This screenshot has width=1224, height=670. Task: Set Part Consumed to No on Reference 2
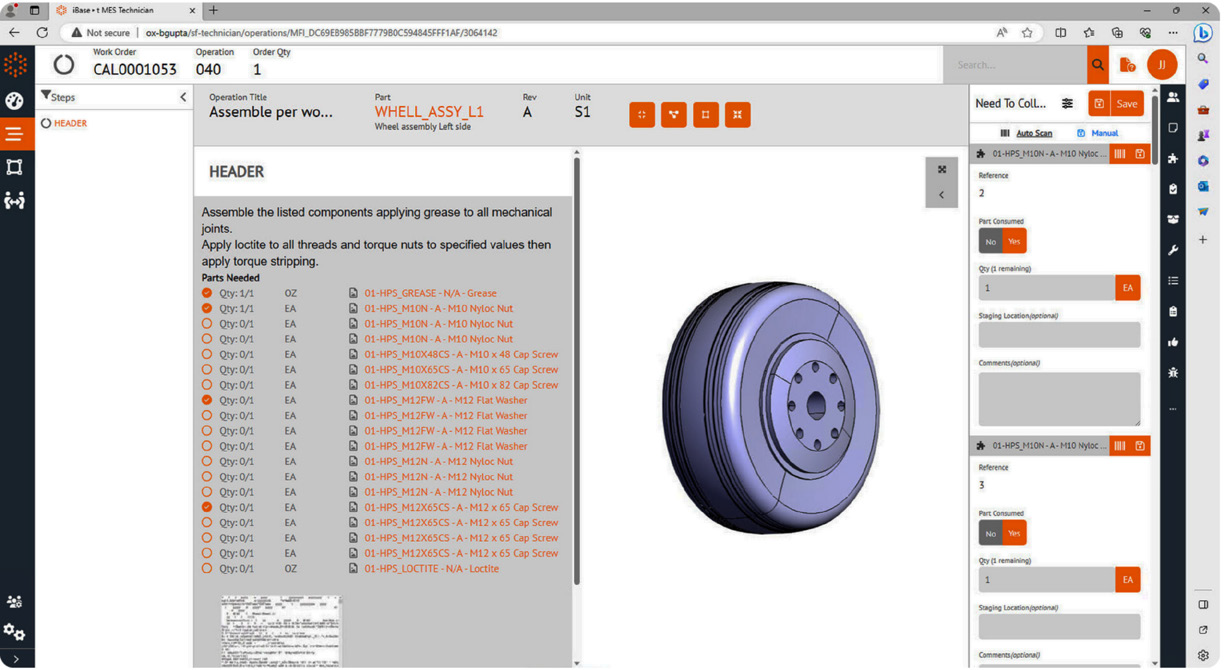[x=990, y=241]
